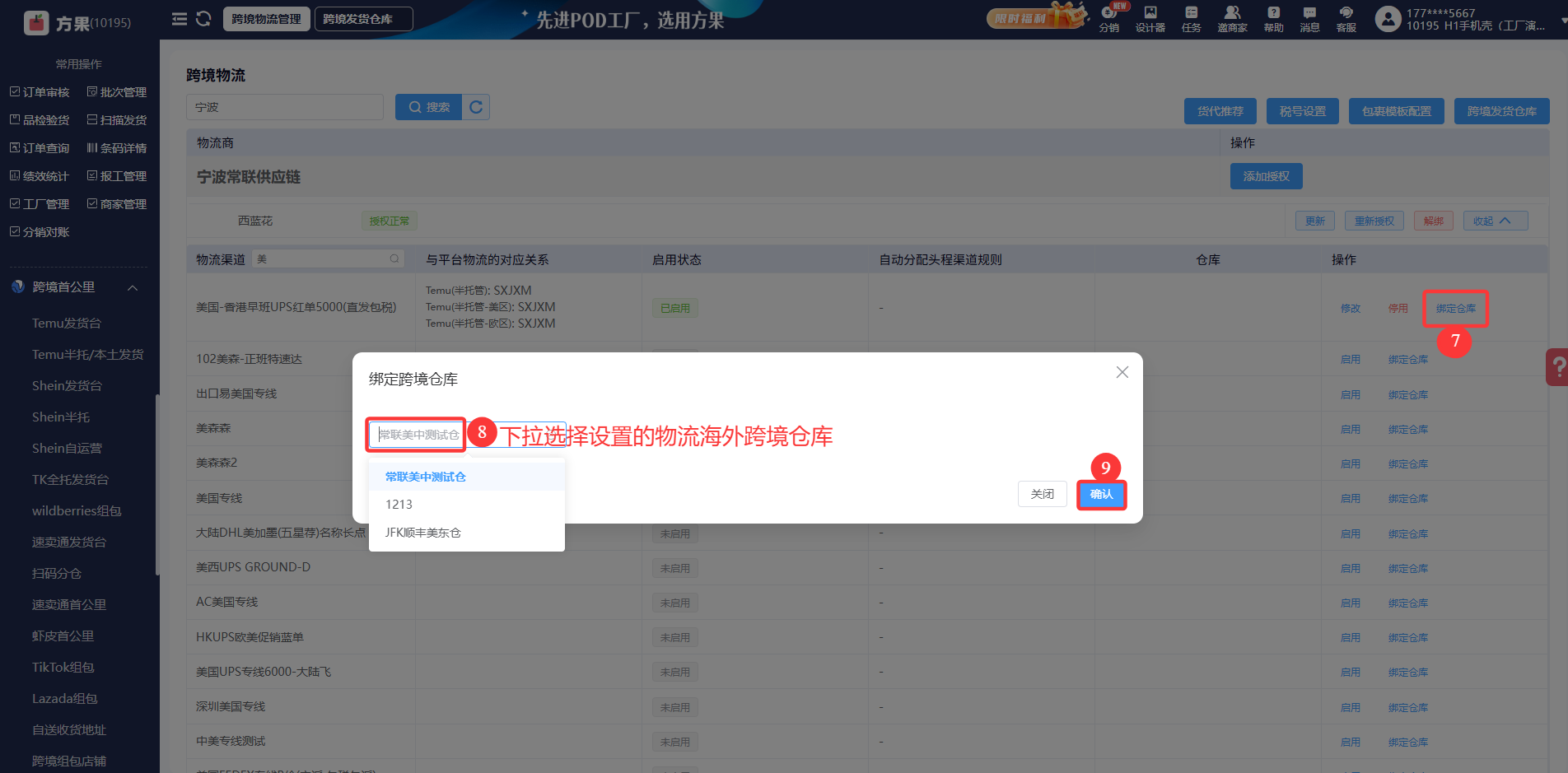
Task: Open the 设计器 designer icon
Action: click(1150, 19)
